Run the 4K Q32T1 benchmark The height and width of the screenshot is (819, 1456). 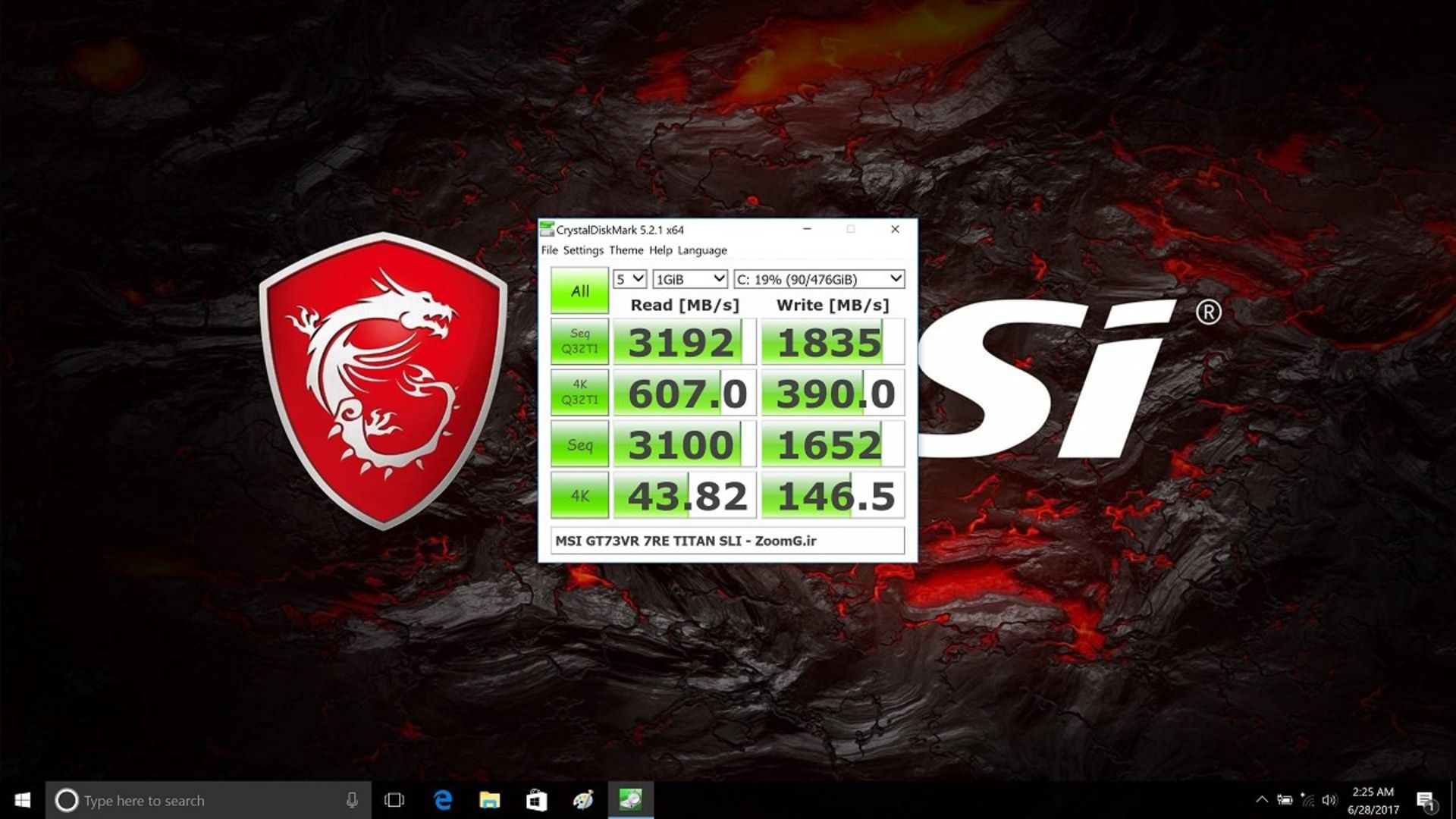579,392
